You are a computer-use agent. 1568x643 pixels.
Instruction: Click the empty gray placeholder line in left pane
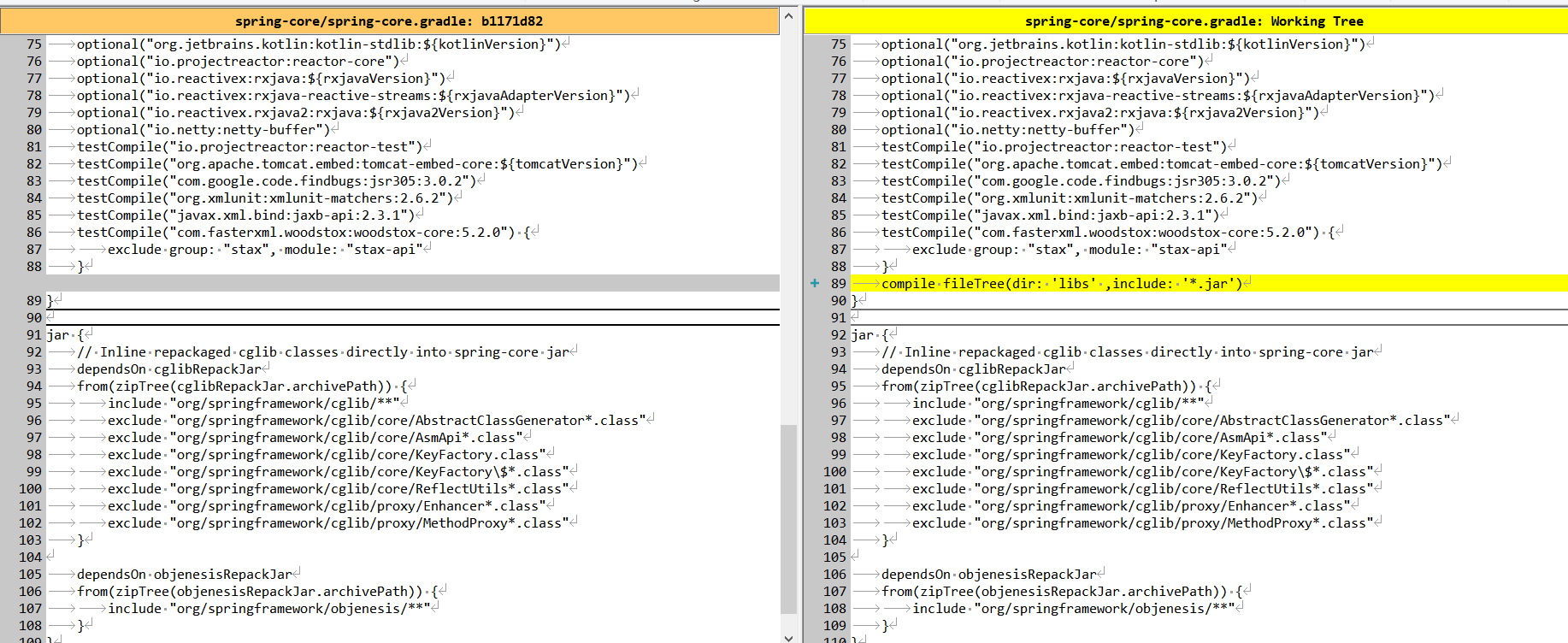[413, 283]
